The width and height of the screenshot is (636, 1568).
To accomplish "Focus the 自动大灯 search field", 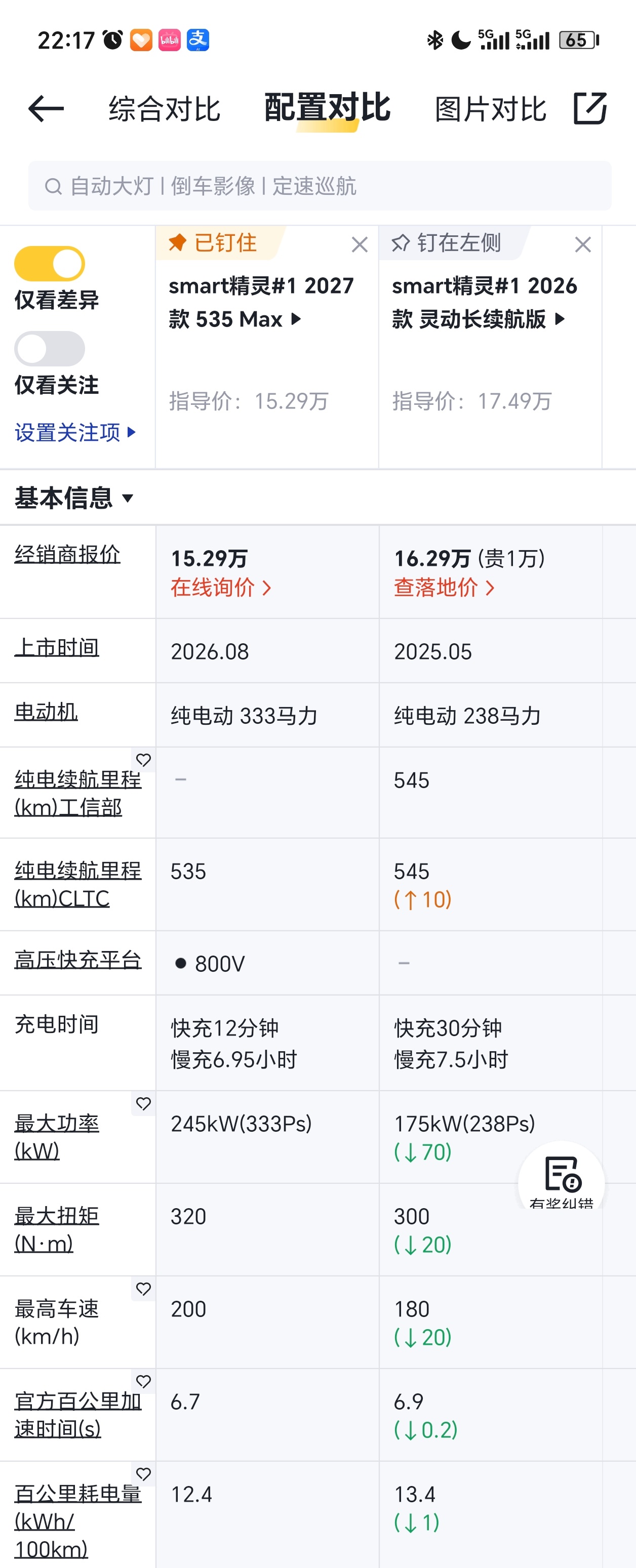I will 320,186.
